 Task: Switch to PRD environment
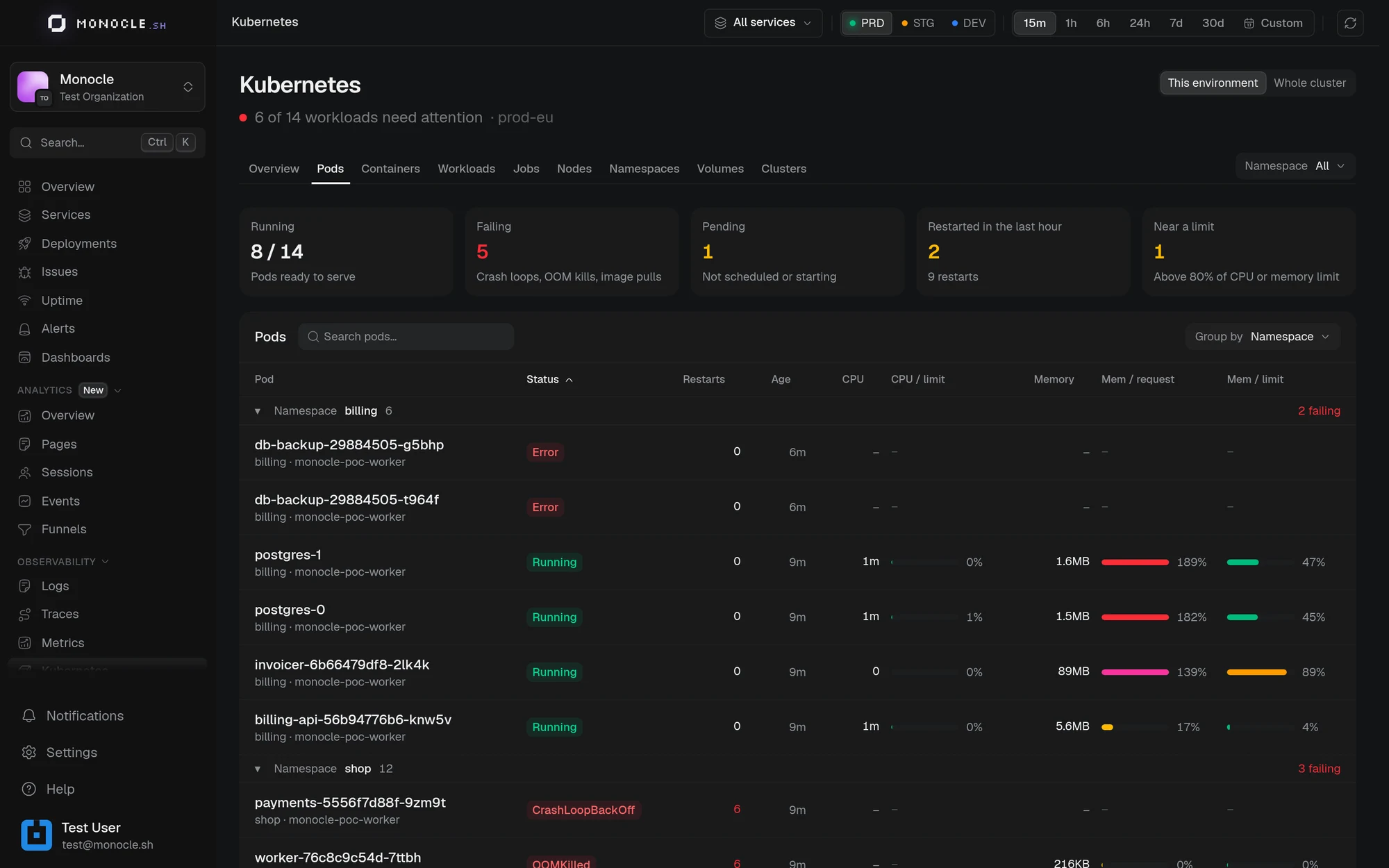pyautogui.click(x=867, y=23)
